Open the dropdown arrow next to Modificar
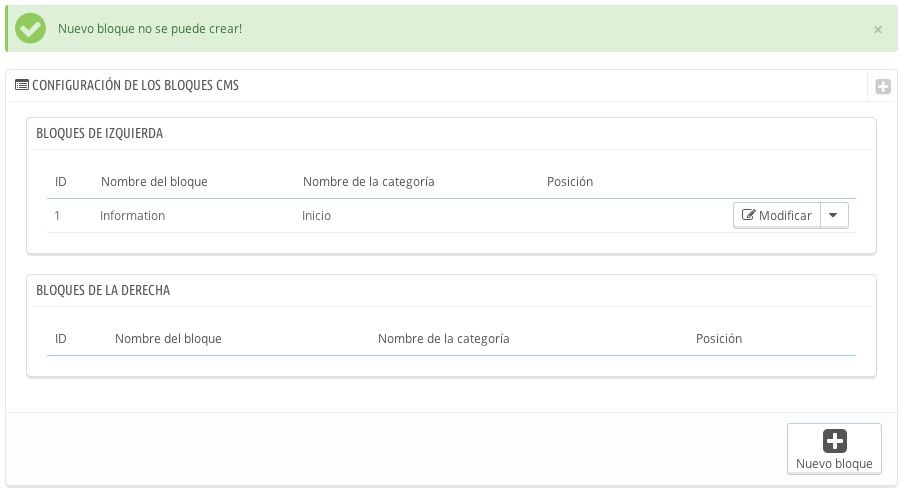 coord(834,215)
